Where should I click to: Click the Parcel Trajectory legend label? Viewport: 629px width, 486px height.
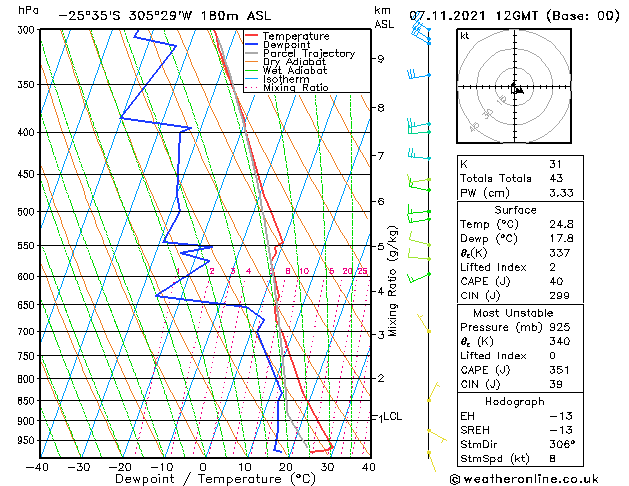[x=309, y=53]
